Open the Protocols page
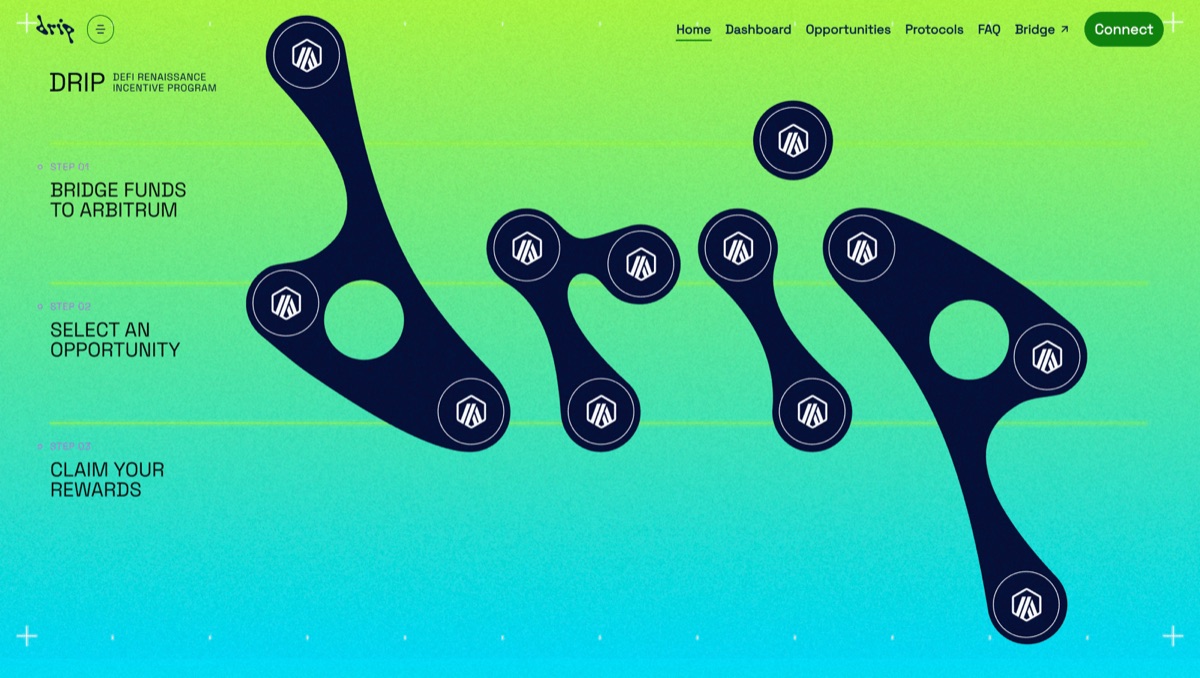This screenshot has height=678, width=1200. pyautogui.click(x=934, y=29)
